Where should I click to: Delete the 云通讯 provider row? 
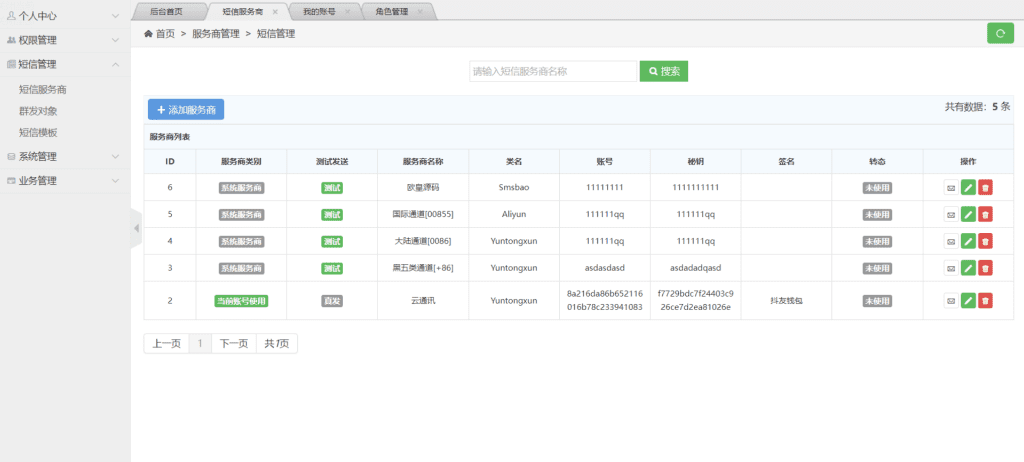click(x=985, y=301)
